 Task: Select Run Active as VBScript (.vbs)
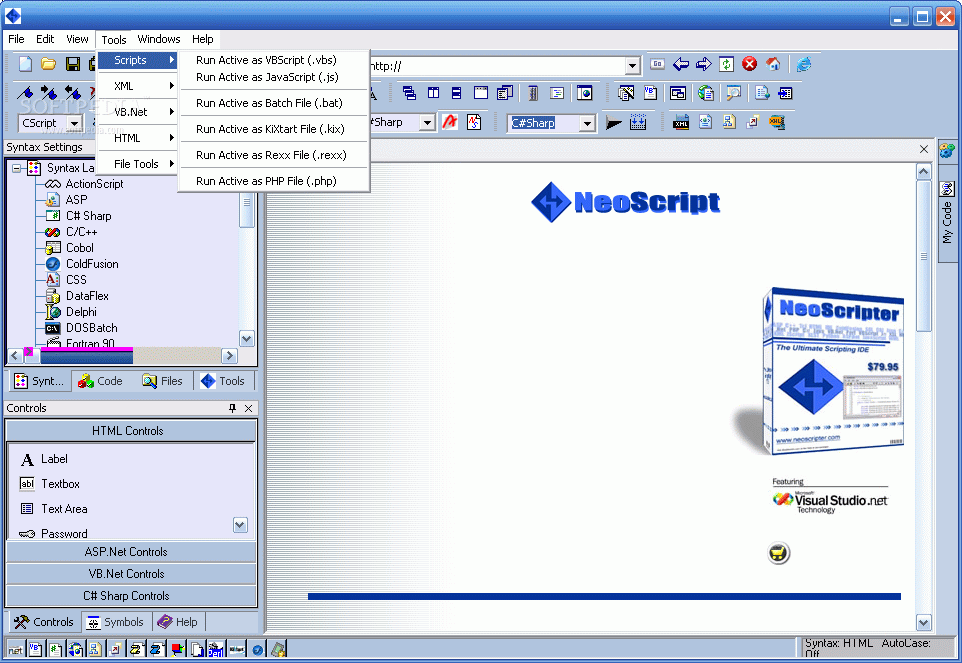click(x=274, y=60)
